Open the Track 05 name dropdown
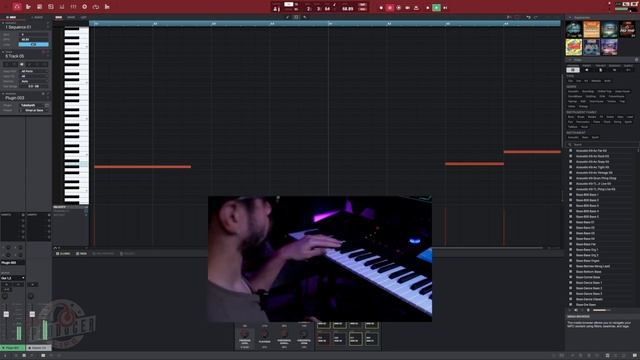Screen dimensions: 640x360 [25, 56]
